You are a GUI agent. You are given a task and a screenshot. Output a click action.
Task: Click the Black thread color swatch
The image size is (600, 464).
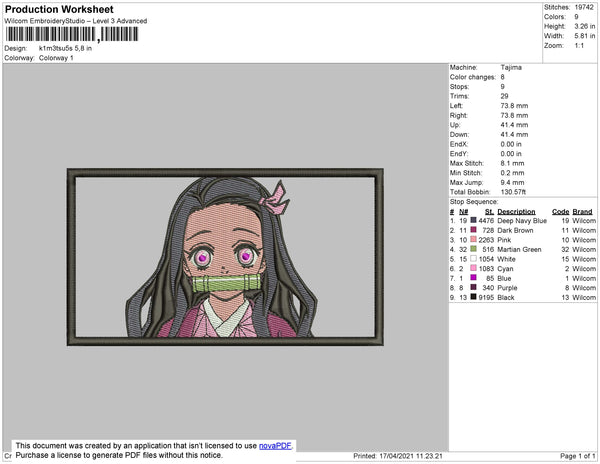tap(473, 297)
